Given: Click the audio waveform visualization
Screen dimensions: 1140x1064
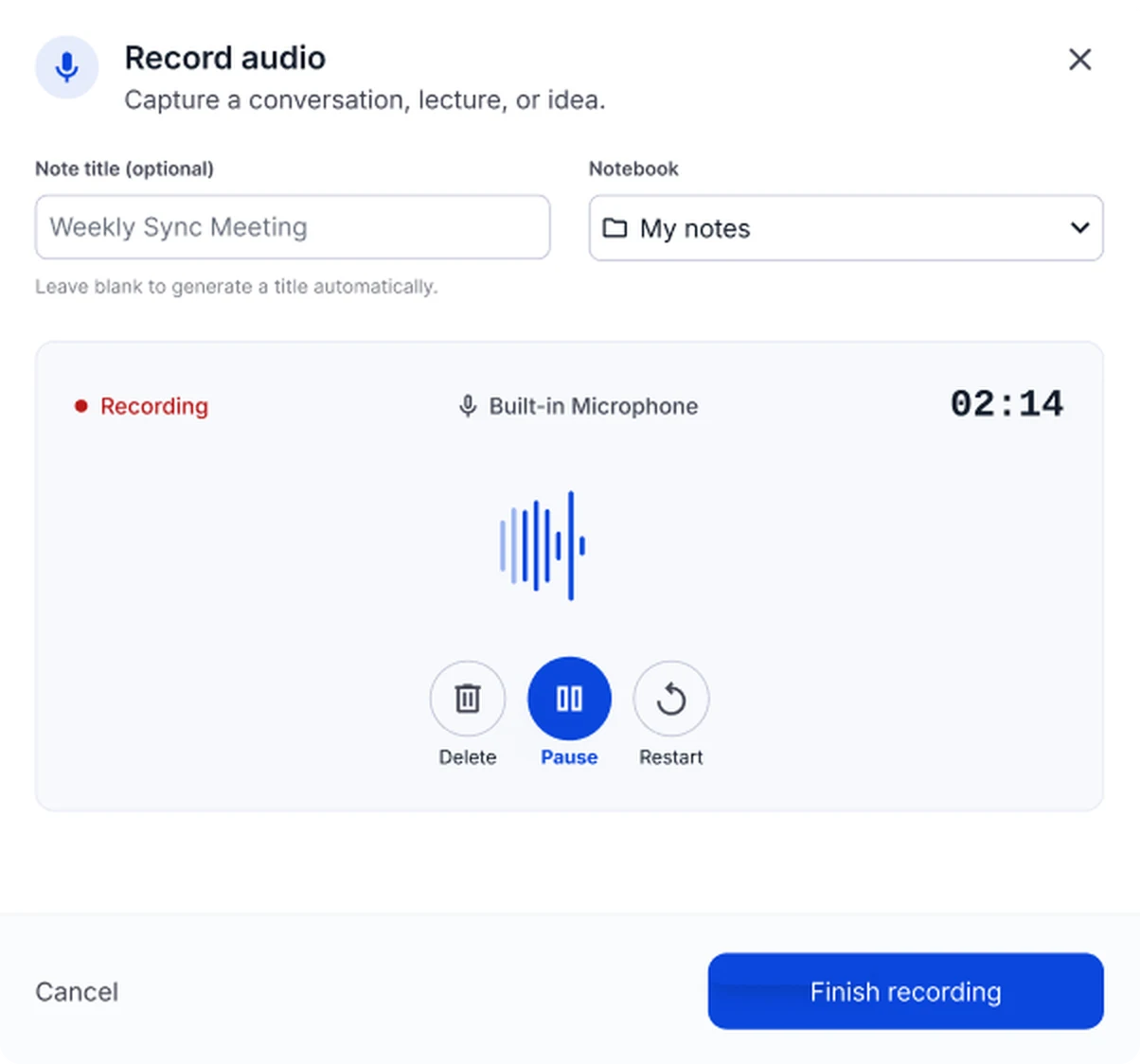Looking at the screenshot, I should pyautogui.click(x=543, y=545).
